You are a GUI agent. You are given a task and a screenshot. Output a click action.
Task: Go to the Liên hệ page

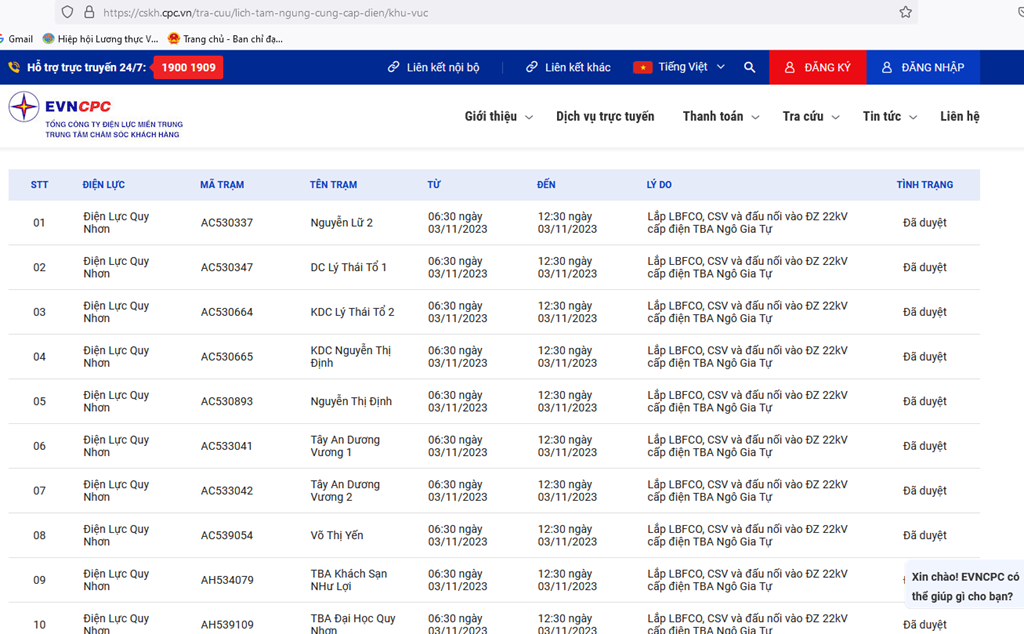959,117
